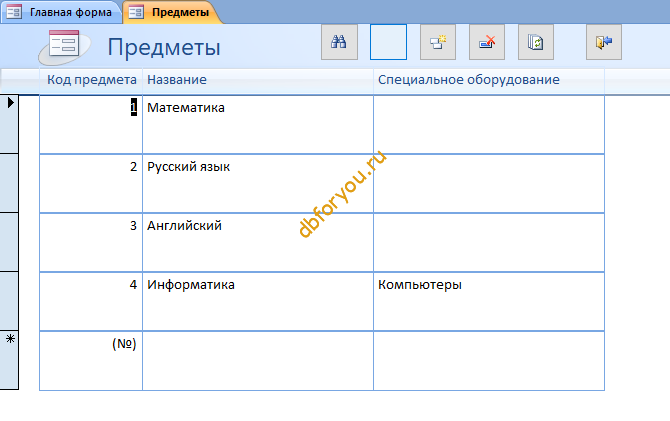Click the Delete record button
670x421 pixels.
[x=487, y=42]
